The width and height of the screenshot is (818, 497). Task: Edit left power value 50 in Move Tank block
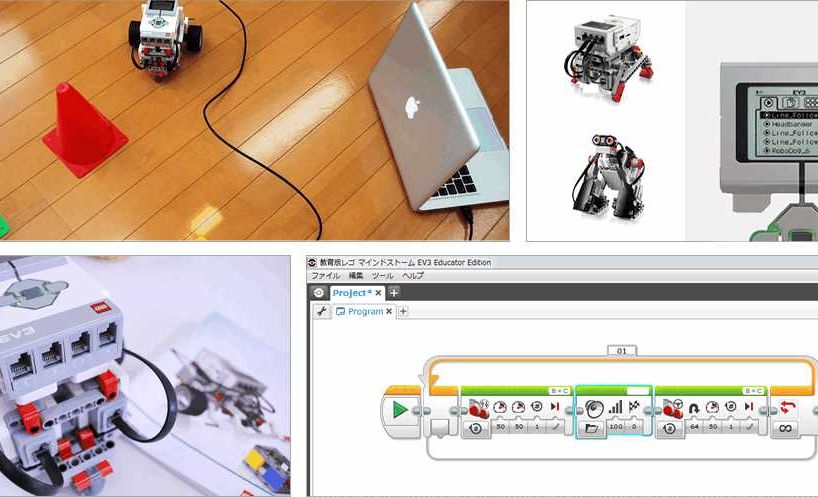tap(501, 427)
